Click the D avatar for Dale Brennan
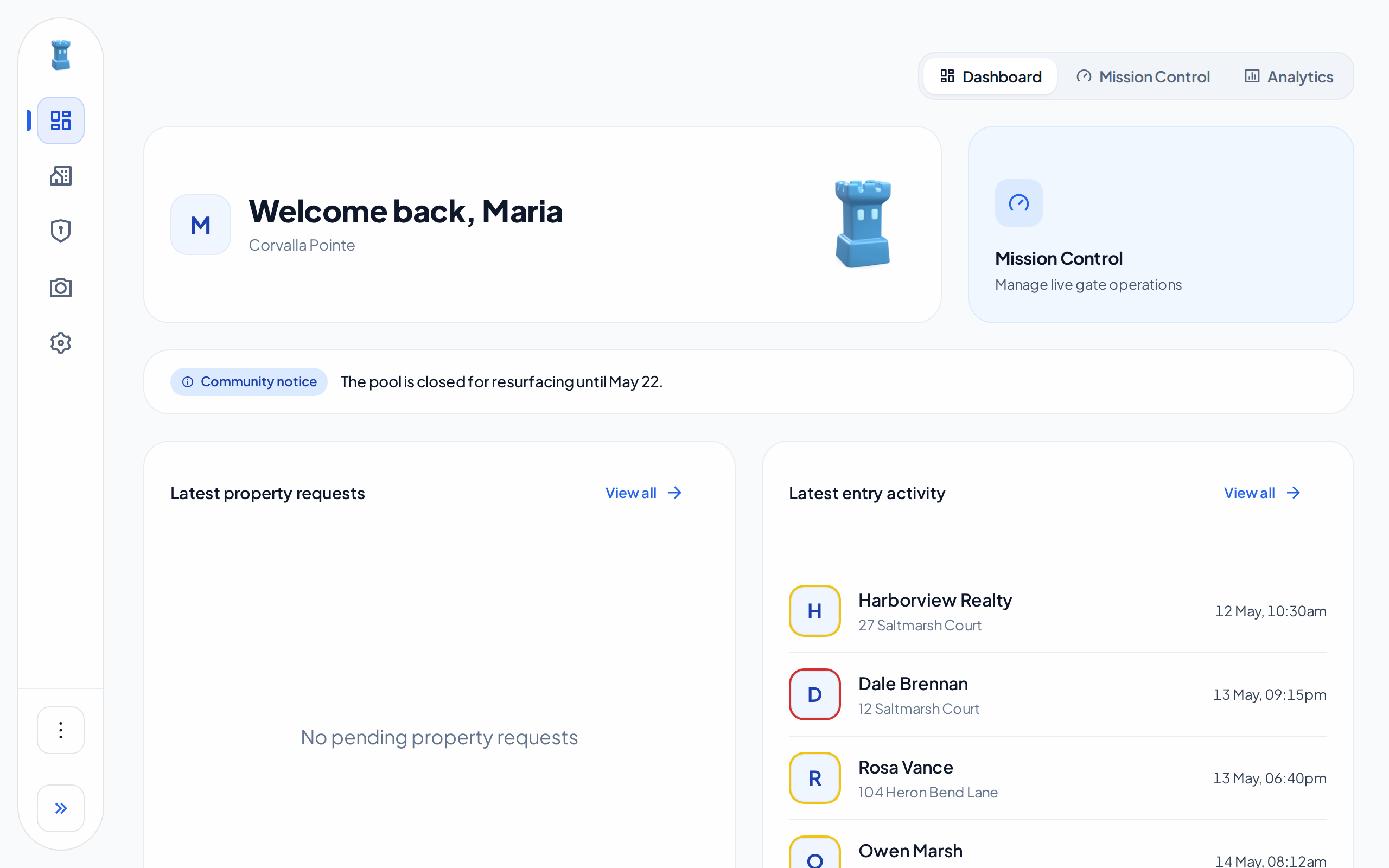1389x868 pixels. click(x=814, y=694)
